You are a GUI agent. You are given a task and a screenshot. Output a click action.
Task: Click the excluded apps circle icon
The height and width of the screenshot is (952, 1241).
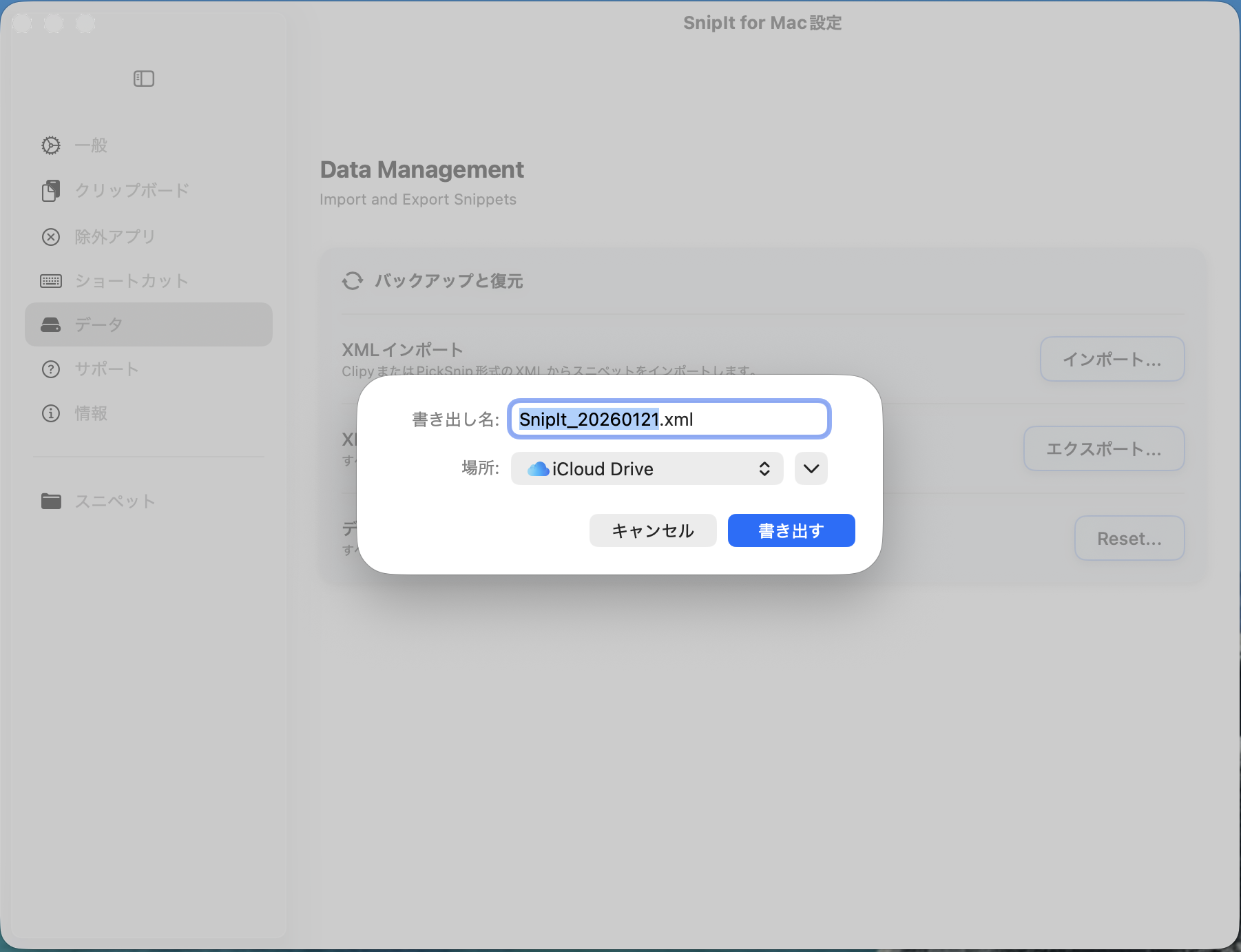(x=51, y=236)
